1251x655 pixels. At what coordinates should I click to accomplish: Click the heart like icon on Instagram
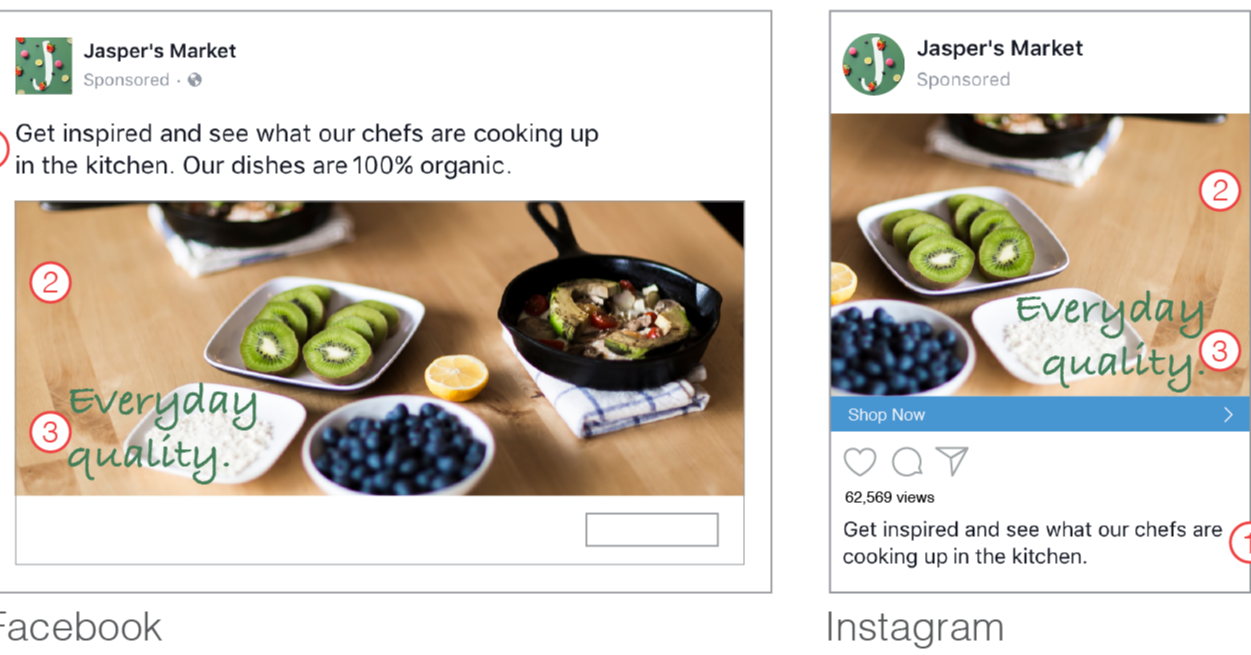860,461
